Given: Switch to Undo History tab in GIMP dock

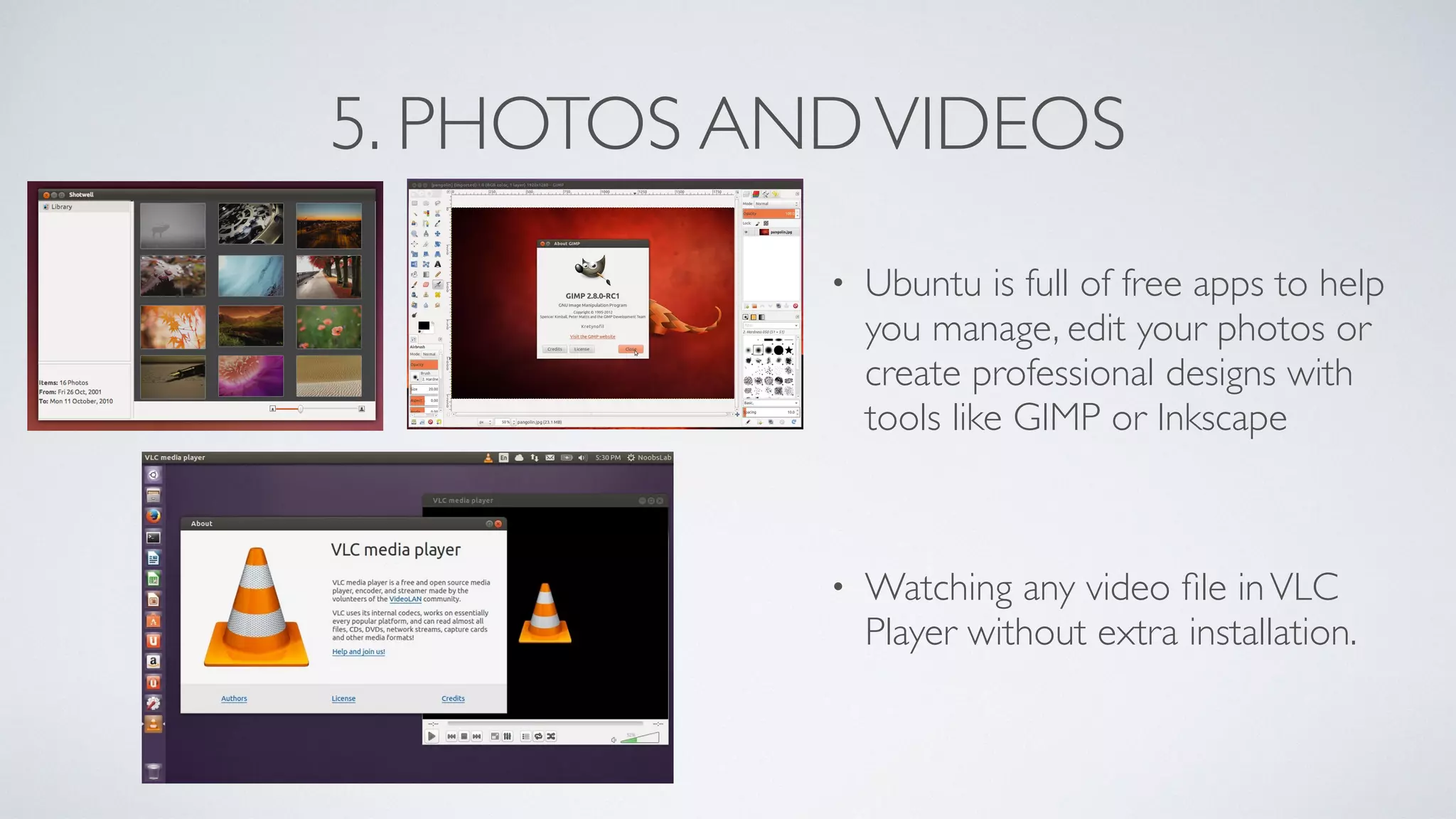Looking at the screenshot, I should pos(775,194).
